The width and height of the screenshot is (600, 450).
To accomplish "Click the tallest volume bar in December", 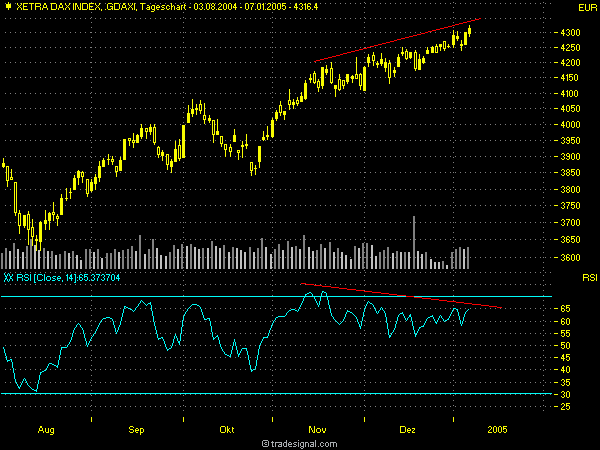I will pos(414,242).
